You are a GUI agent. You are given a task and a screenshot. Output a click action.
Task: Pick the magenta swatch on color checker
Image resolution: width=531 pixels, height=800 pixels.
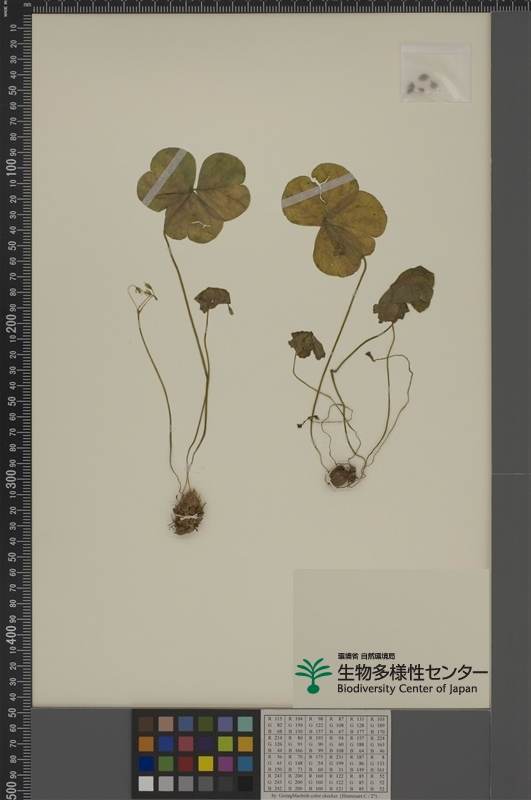point(225,764)
